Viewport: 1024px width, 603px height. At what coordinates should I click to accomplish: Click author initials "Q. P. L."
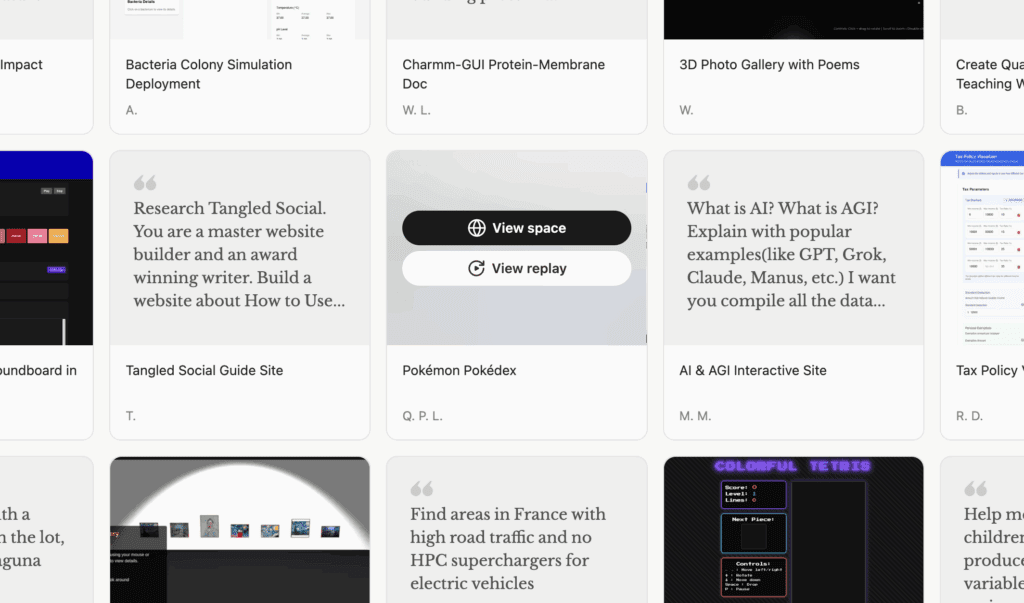[x=423, y=416]
